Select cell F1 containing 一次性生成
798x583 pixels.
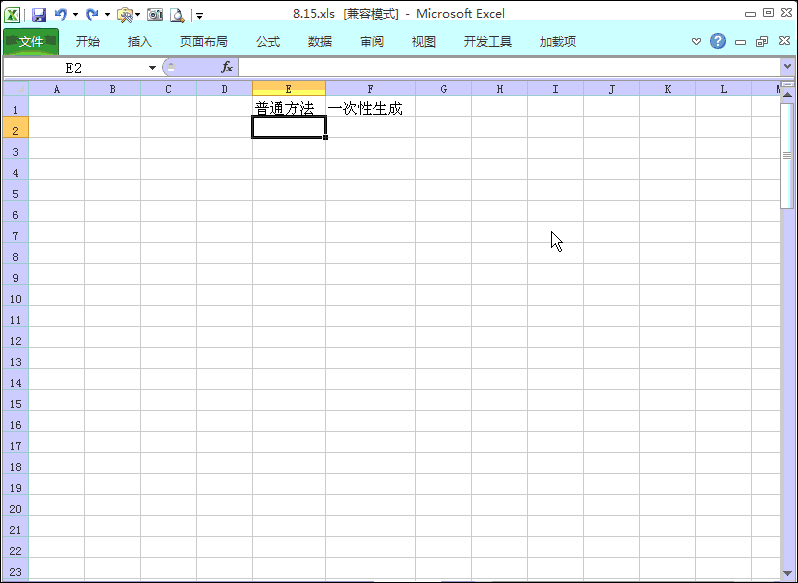[370, 106]
